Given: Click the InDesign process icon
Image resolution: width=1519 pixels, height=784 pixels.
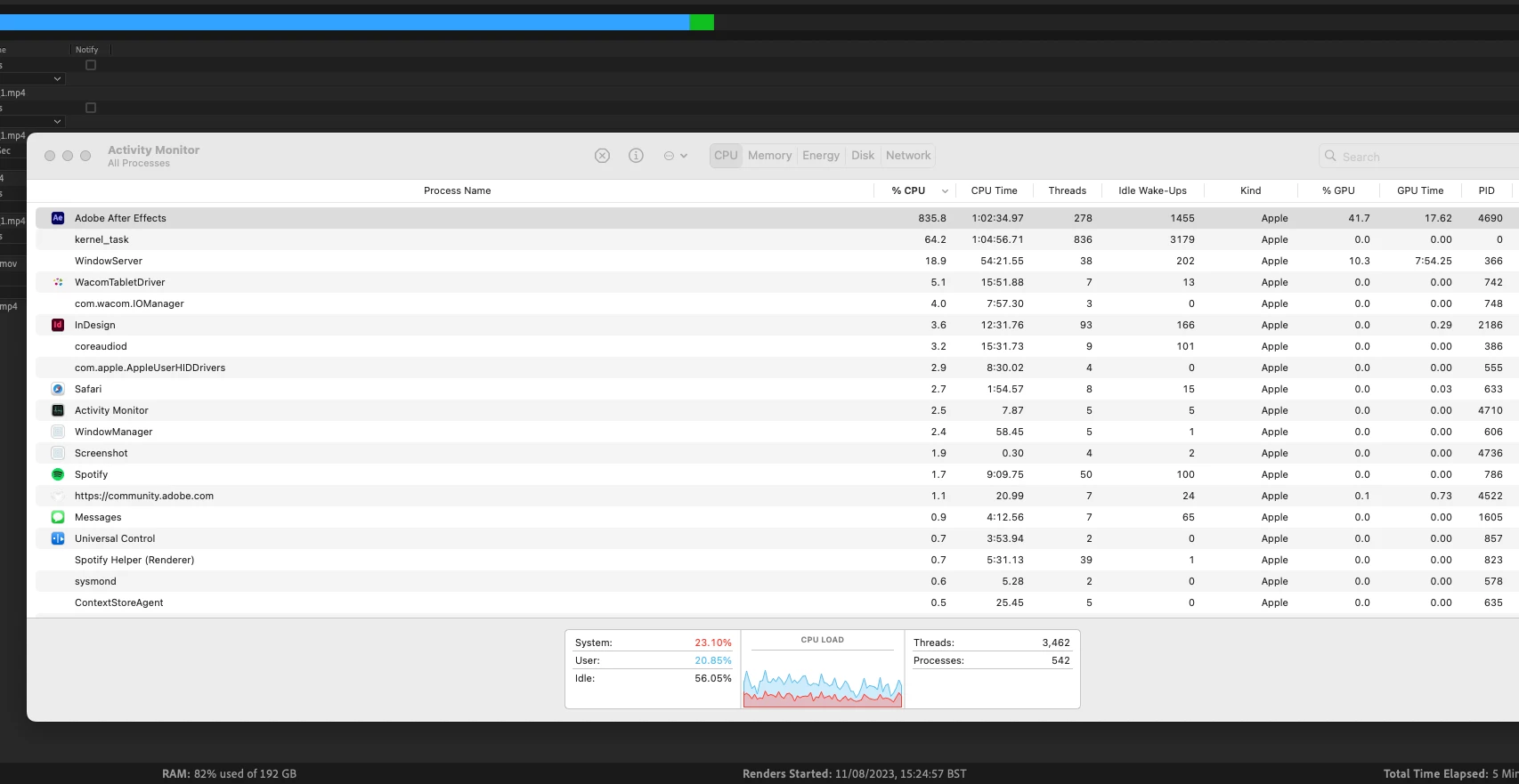Looking at the screenshot, I should click(x=58, y=325).
